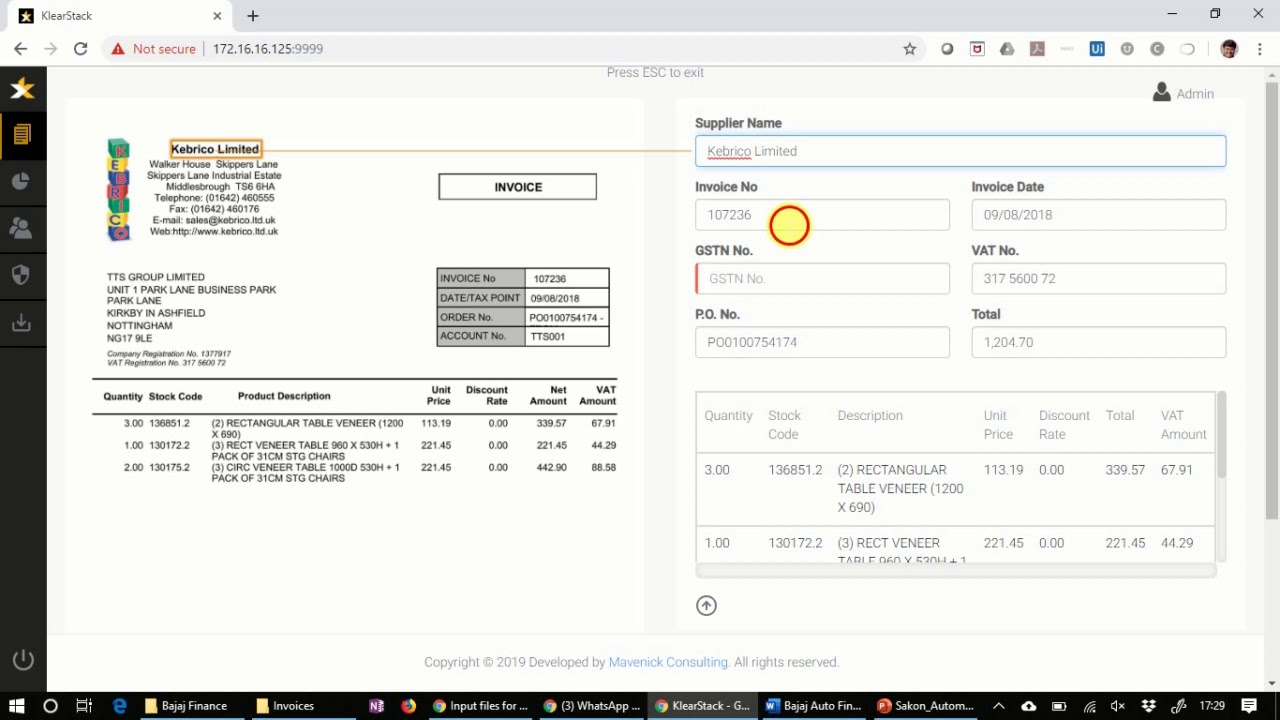Click the download icon in sidebar
1280x720 pixels.
click(x=21, y=322)
